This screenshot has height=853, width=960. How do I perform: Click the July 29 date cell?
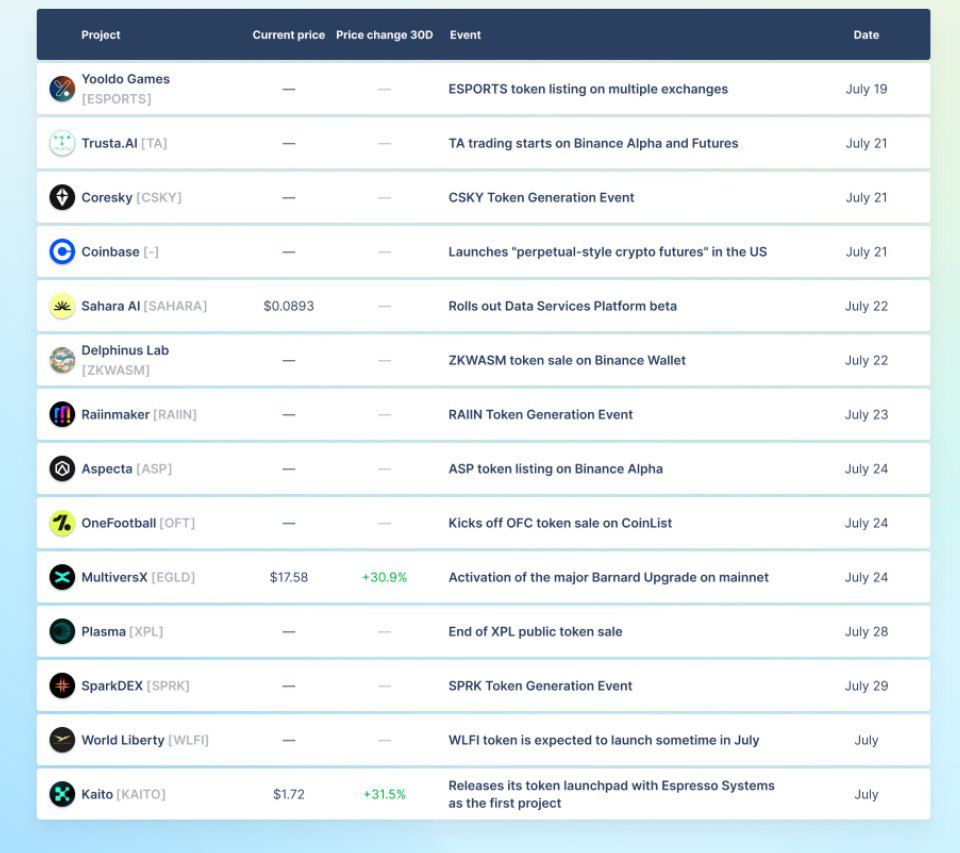[x=866, y=686]
